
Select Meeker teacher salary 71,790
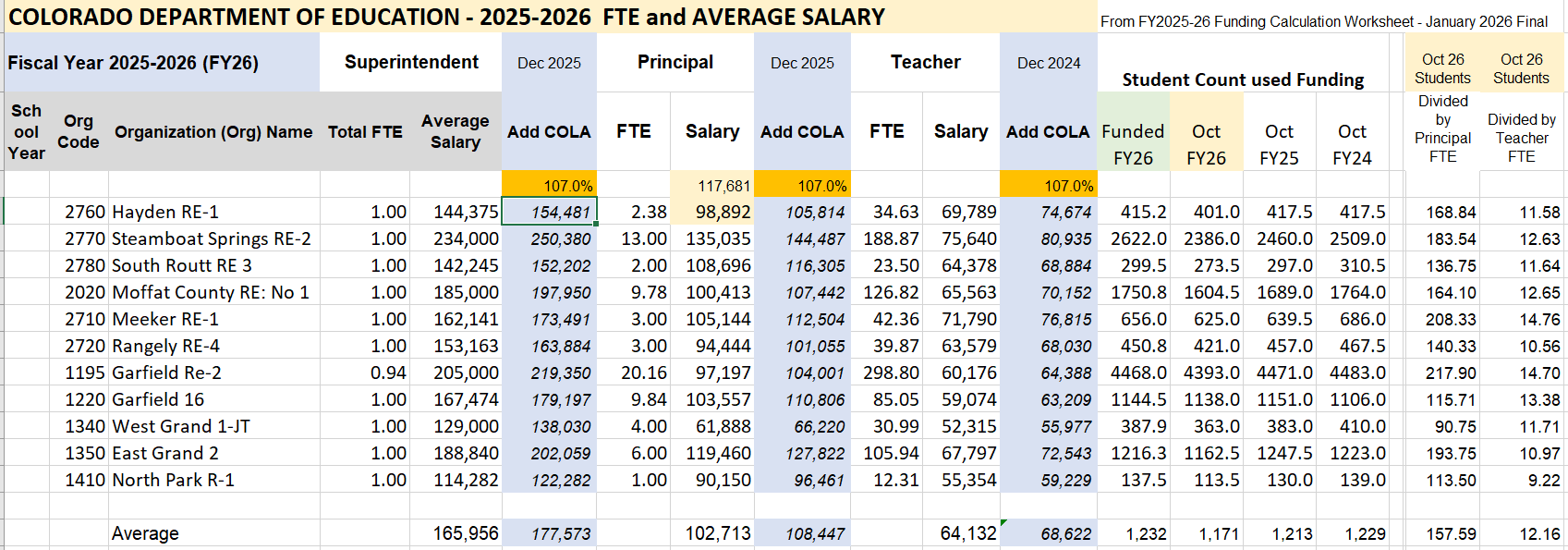(x=961, y=319)
